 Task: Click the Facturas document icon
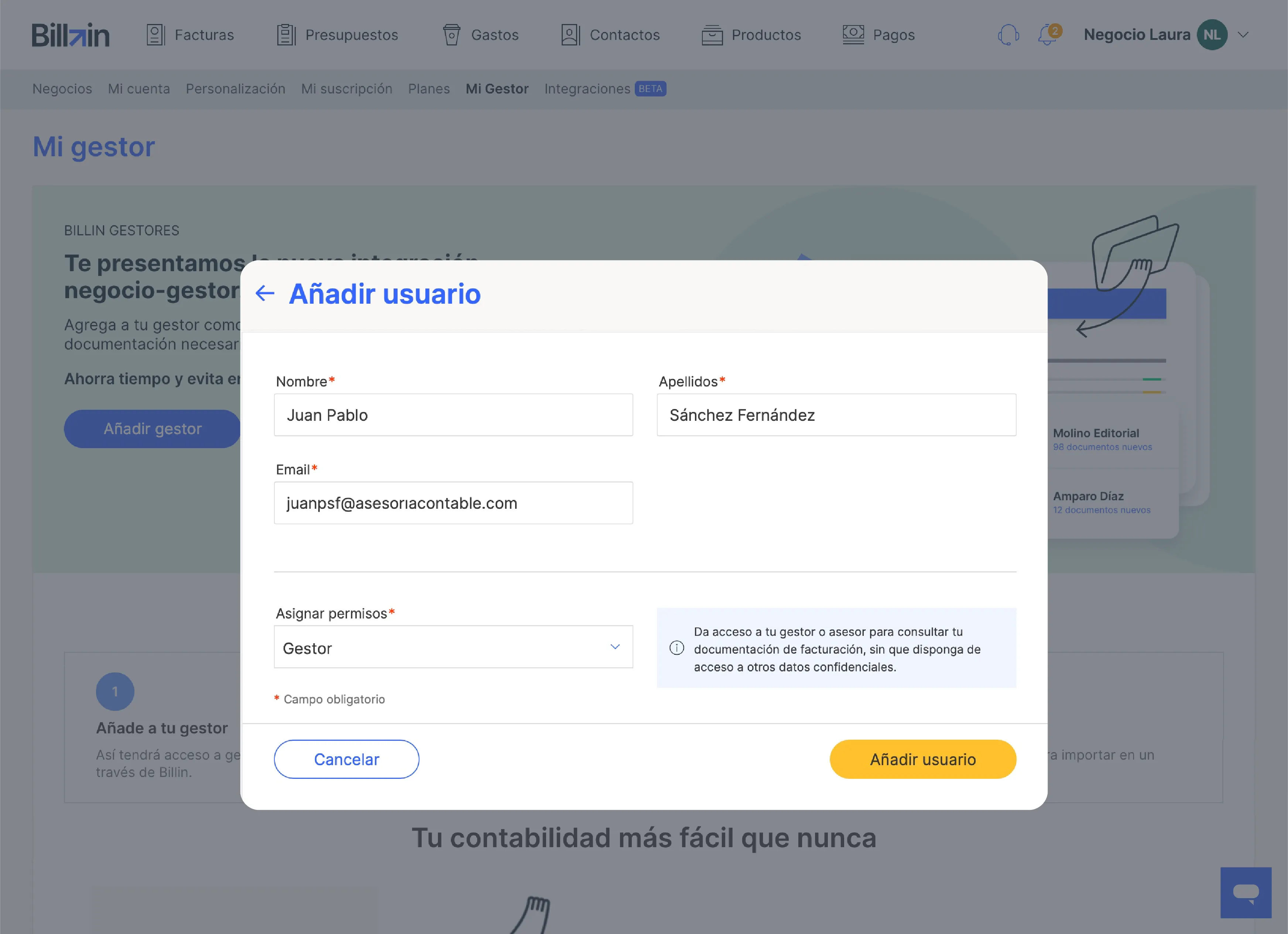coord(155,35)
